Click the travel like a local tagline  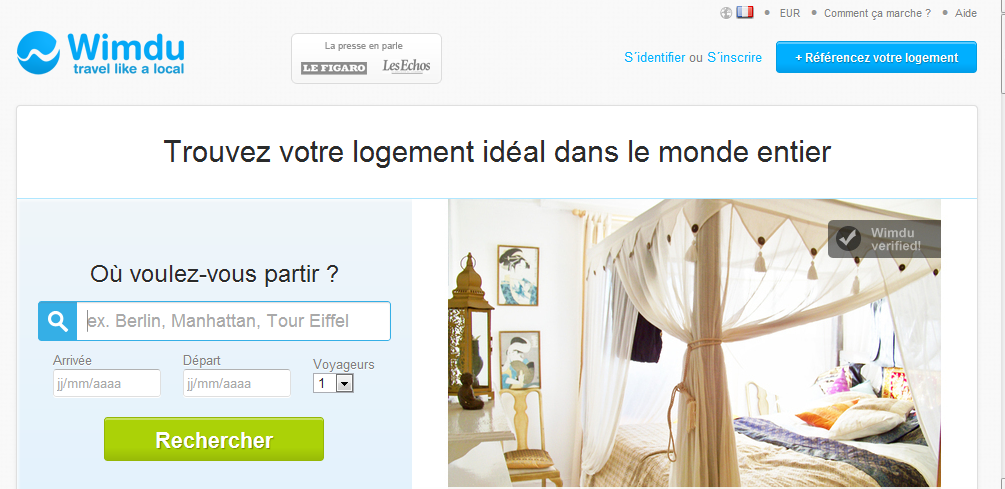point(129,69)
